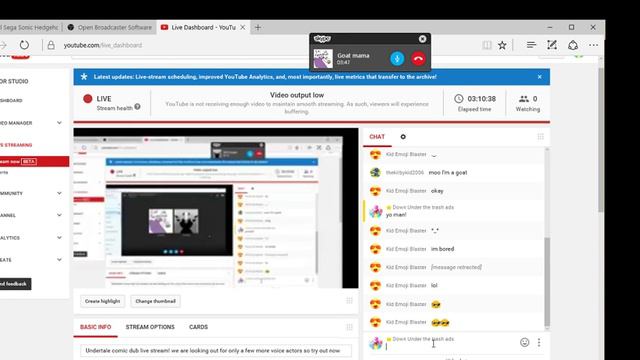Switch to CARDS tab
This screenshot has height=360, width=640.
coord(198,327)
